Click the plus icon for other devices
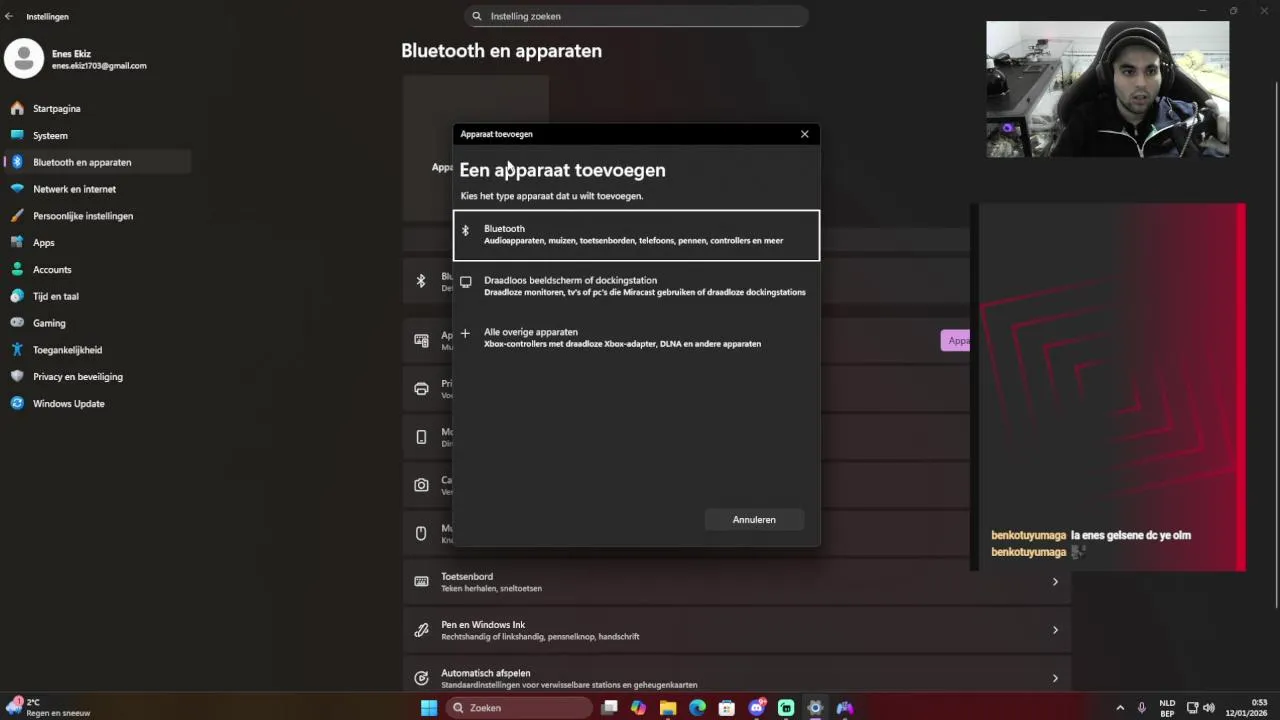The height and width of the screenshot is (720, 1280). click(465, 333)
